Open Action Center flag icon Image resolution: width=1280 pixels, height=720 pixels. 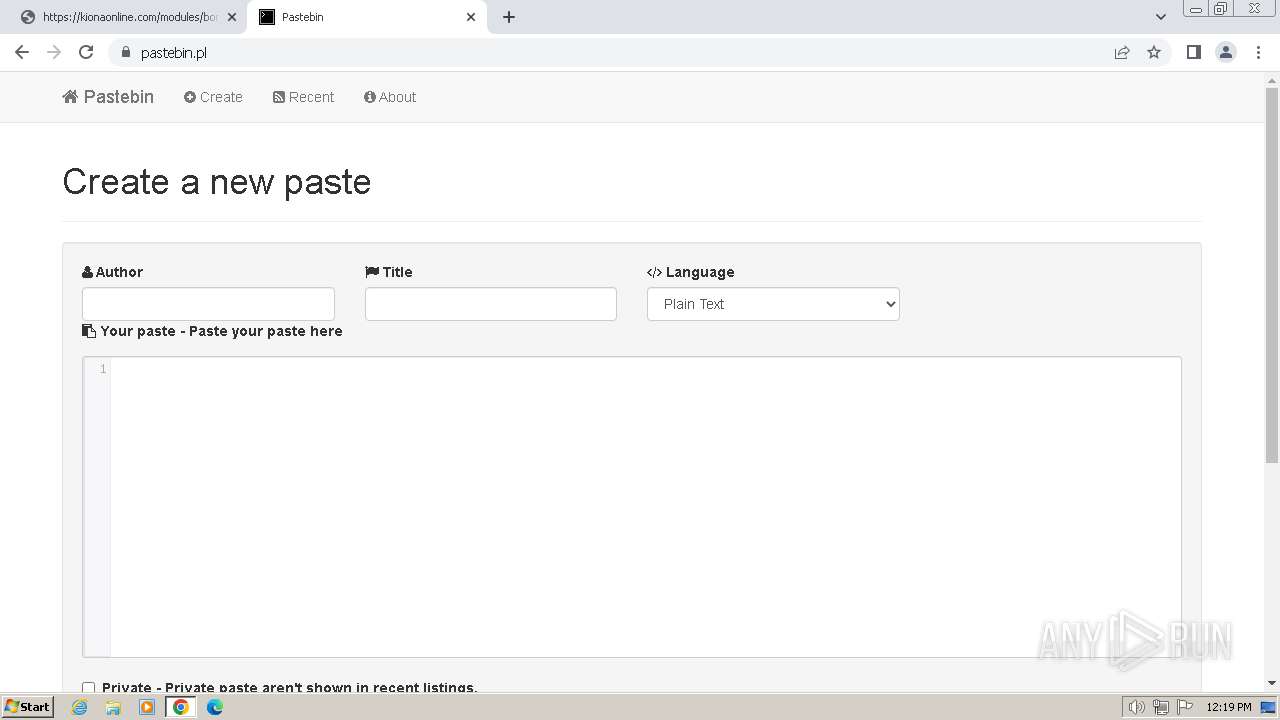pyautogui.click(x=1185, y=707)
